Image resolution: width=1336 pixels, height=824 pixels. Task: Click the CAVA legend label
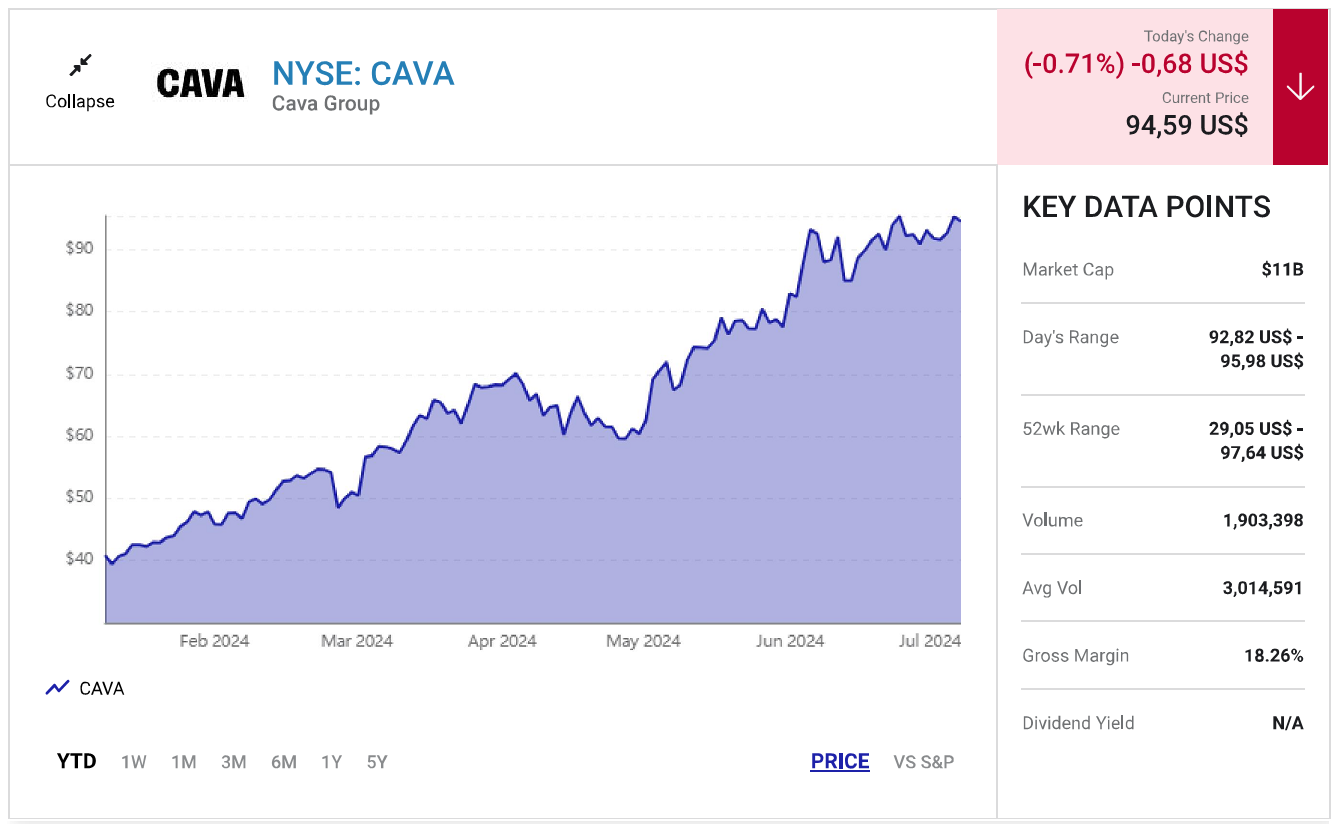pyautogui.click(x=102, y=688)
